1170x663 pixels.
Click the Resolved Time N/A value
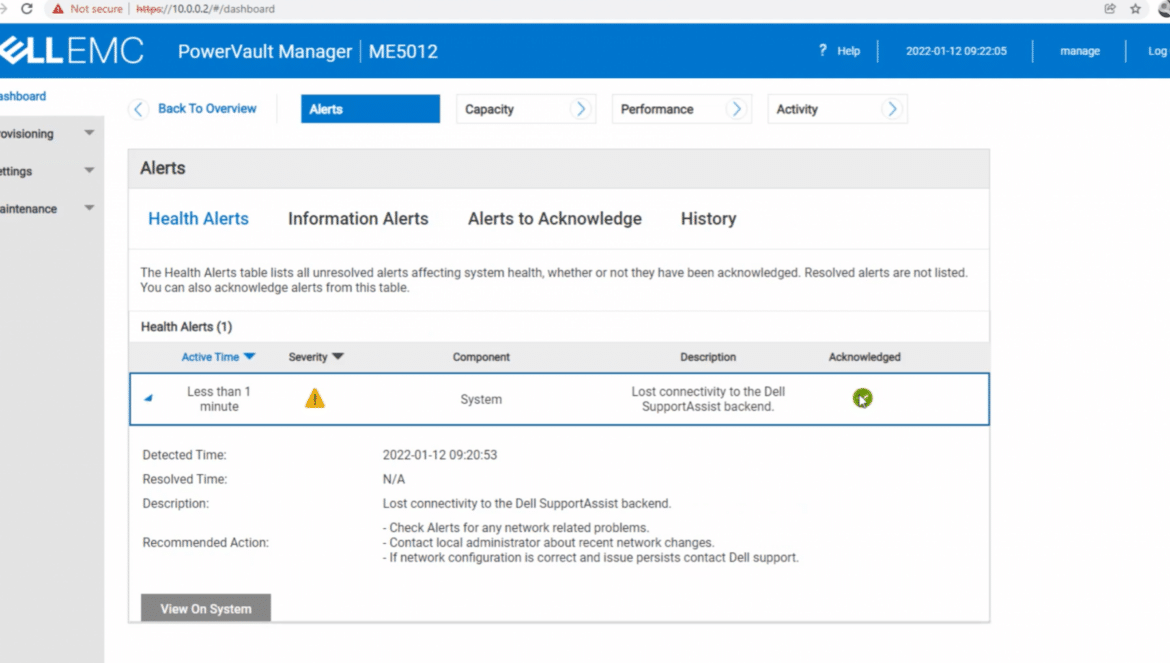tap(394, 480)
